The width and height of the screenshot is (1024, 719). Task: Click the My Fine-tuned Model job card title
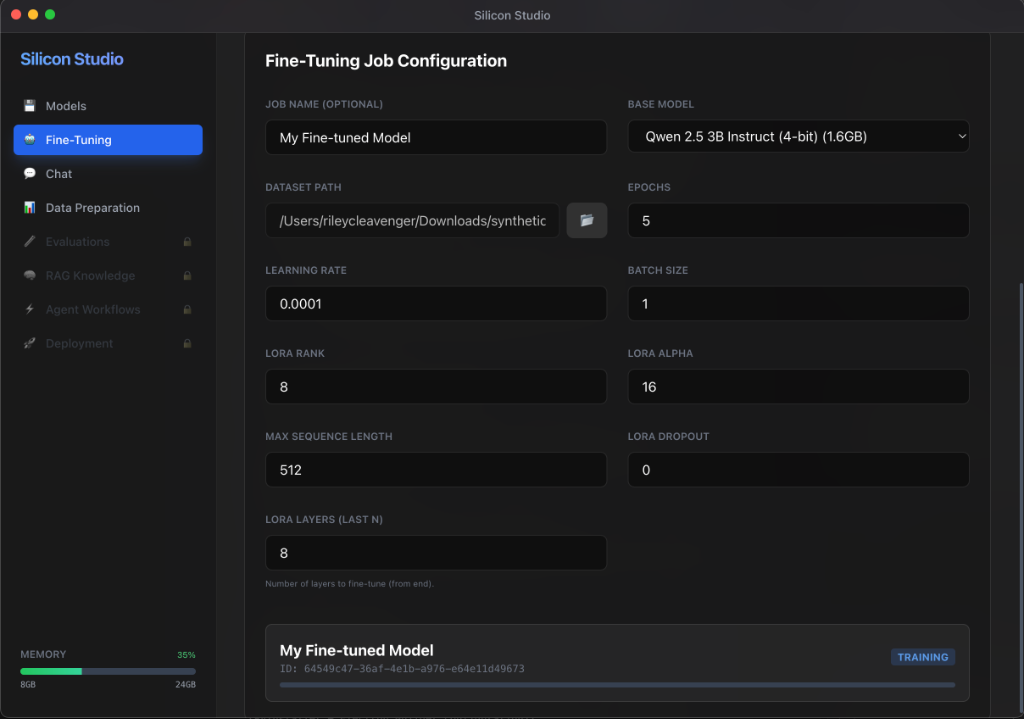pos(357,650)
